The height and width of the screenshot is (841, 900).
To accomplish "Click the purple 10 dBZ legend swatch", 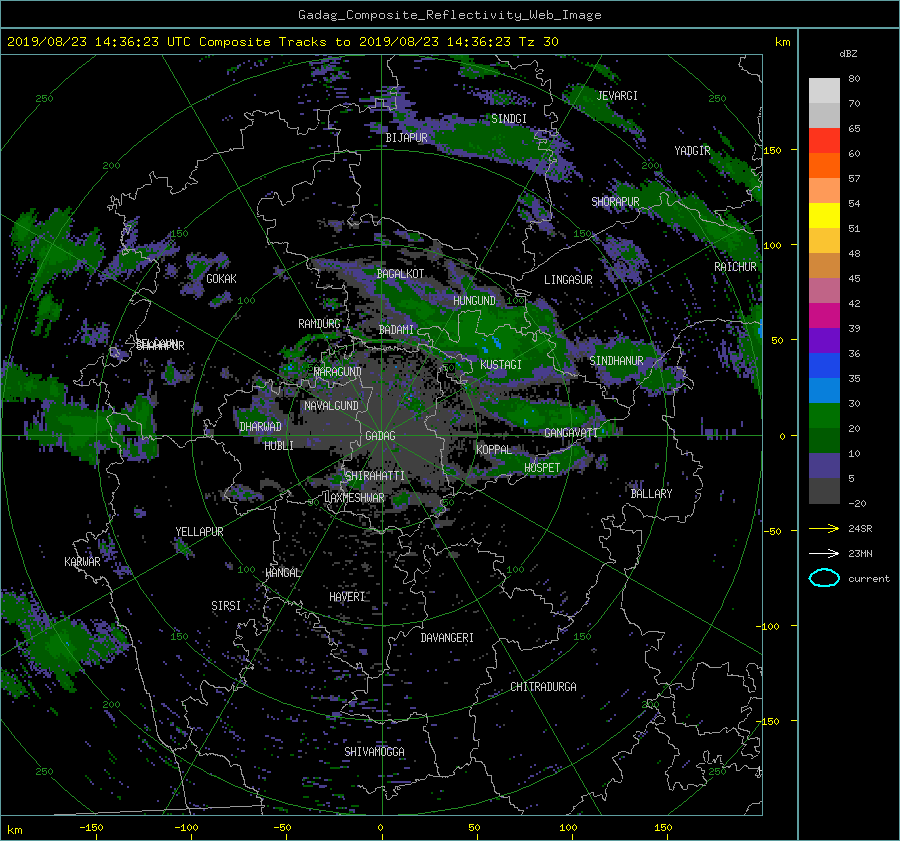I will [824, 465].
